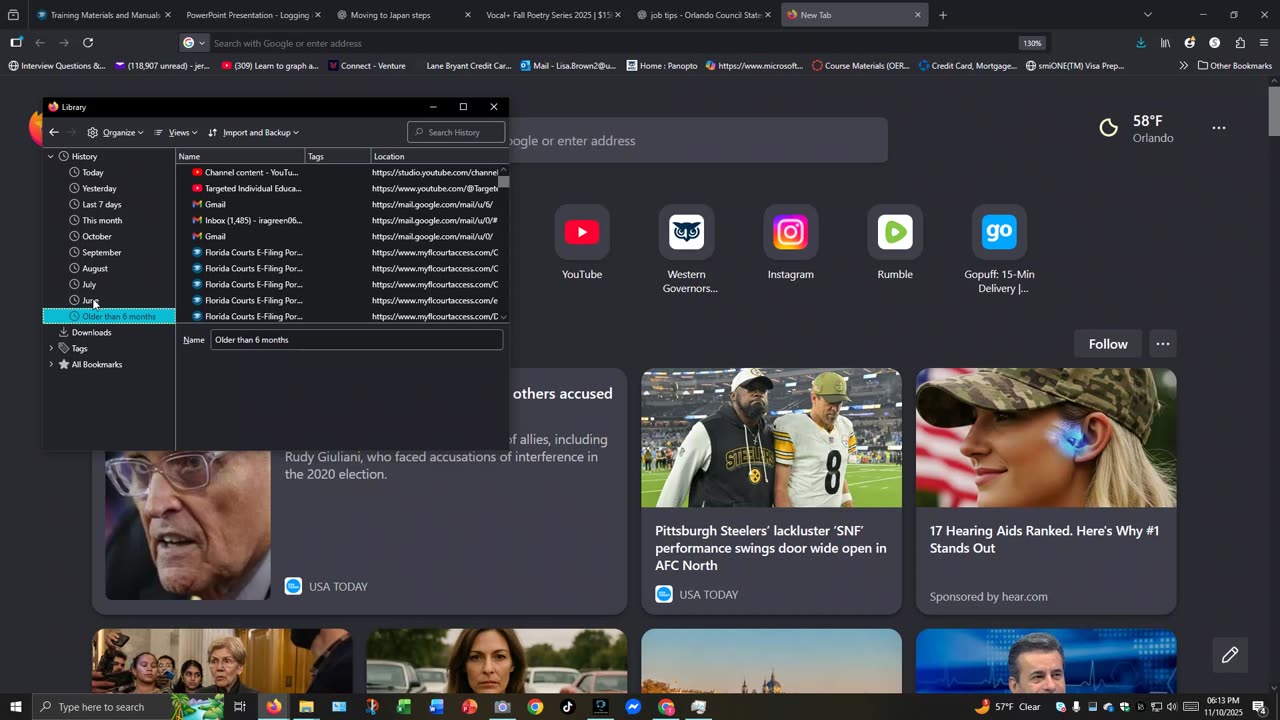
Task: Switch to the Moving to Japan steps tab
Action: pos(390,15)
